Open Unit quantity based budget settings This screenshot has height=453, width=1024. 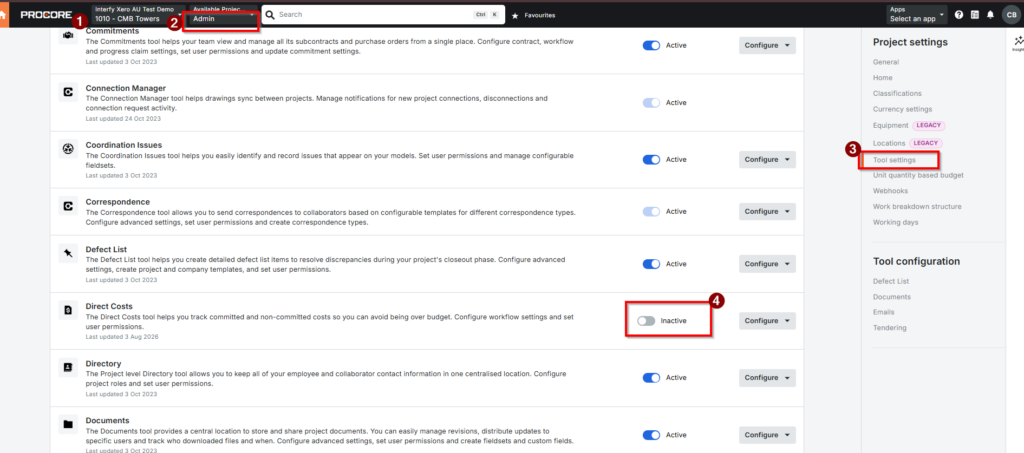coord(918,175)
